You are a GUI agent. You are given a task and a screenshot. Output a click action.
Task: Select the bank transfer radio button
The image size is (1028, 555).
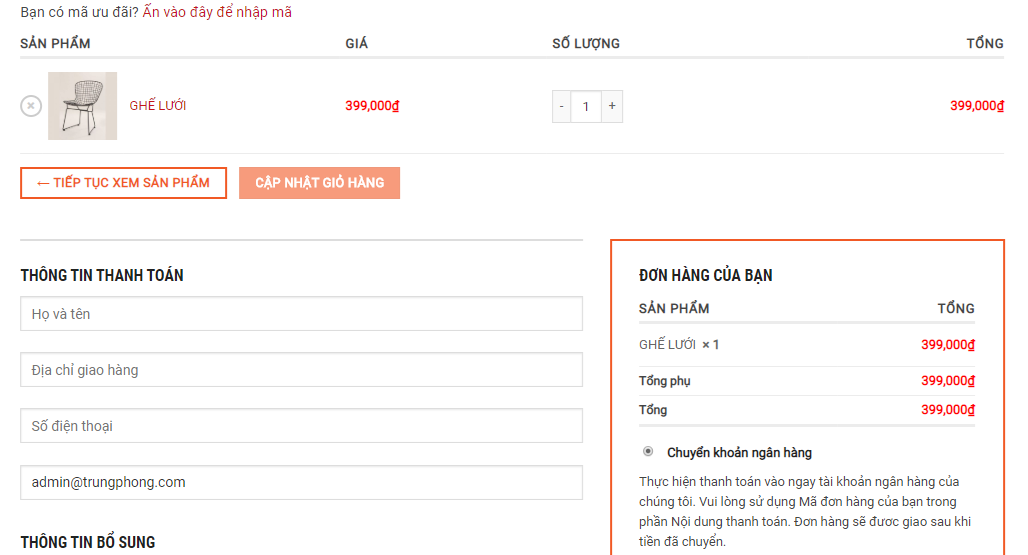point(648,452)
